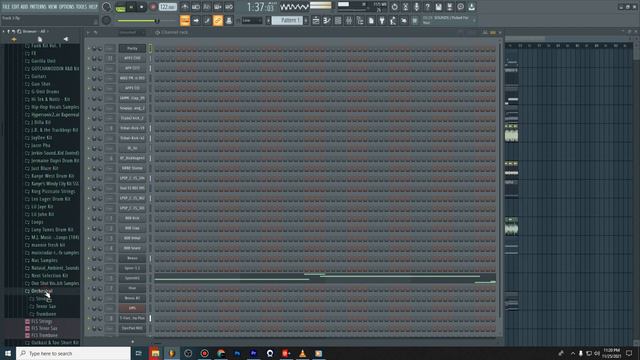640x360 pixels.
Task: Click the one-click audio recording microphone icon
Action: click(416, 7)
